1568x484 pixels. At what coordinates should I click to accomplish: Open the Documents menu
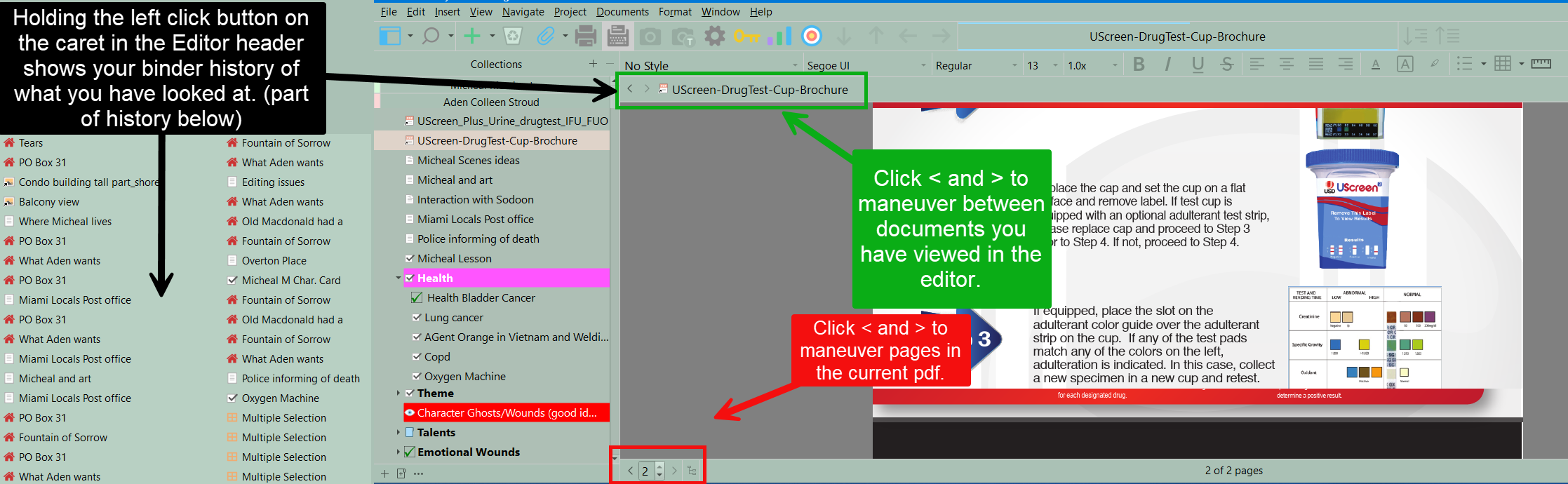(x=622, y=12)
